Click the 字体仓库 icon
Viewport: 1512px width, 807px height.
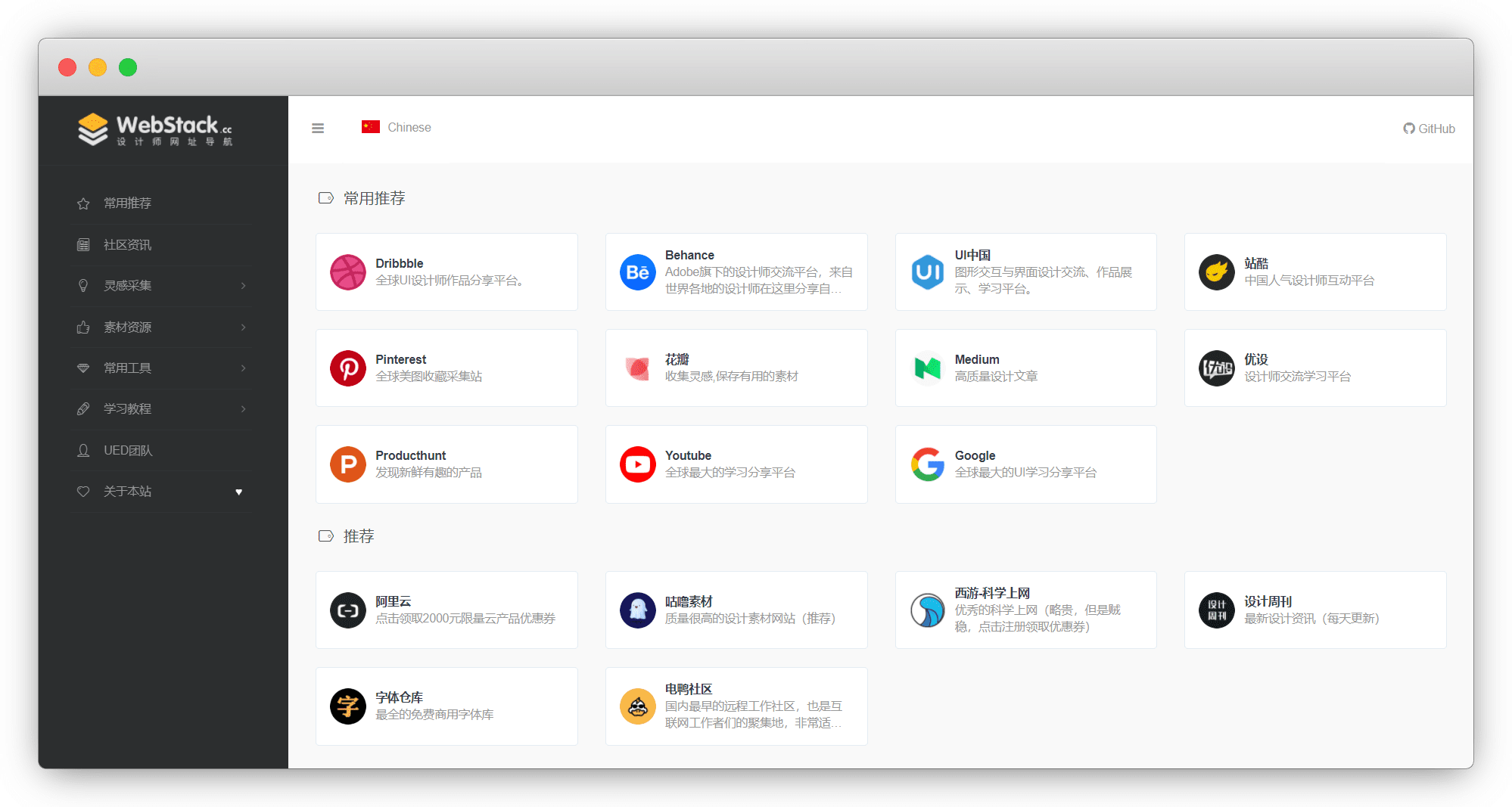(x=347, y=706)
